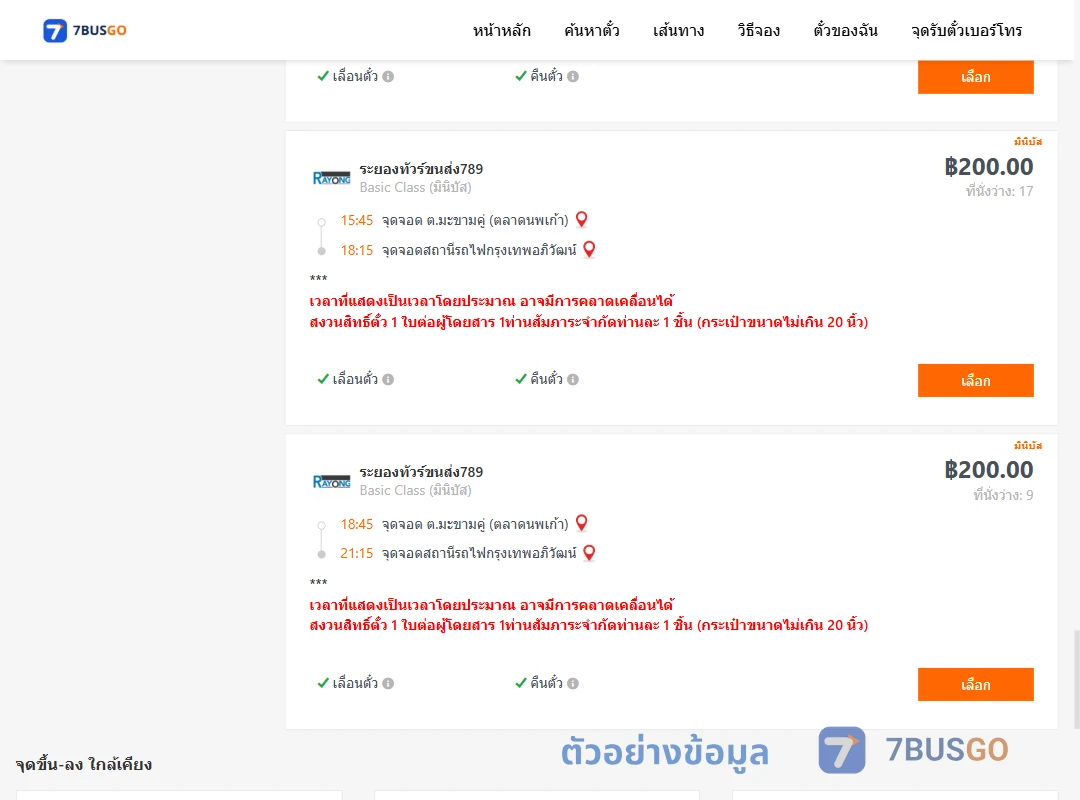Click มินิบัส tag on 18:45 trip card
Viewport: 1080px width, 800px height.
[1028, 445]
